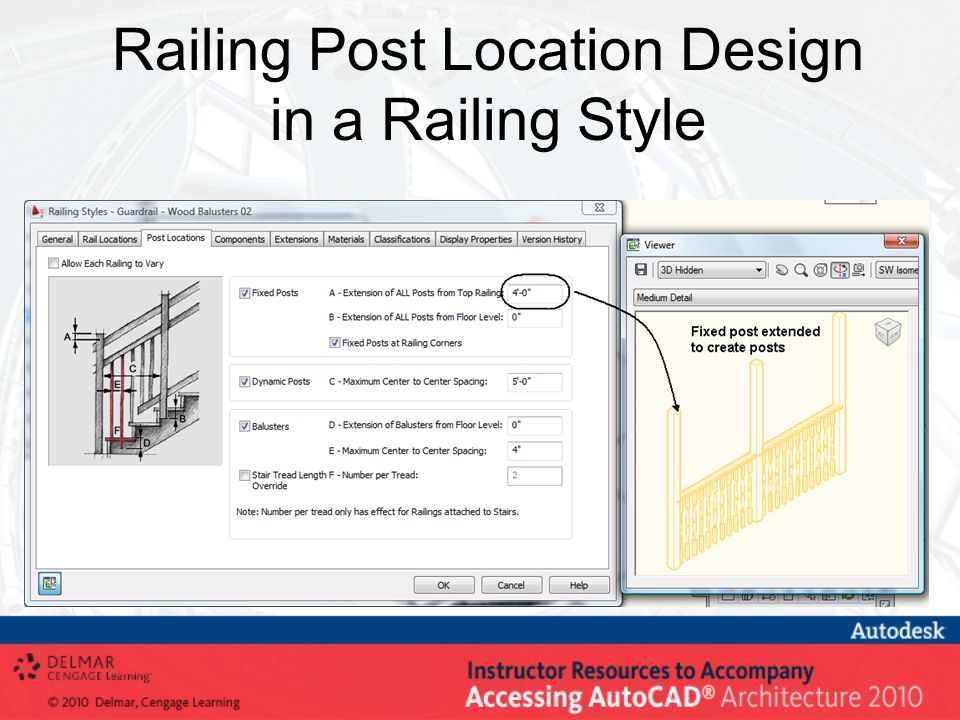Click the Save icon in Viewer toolbar

click(x=640, y=270)
